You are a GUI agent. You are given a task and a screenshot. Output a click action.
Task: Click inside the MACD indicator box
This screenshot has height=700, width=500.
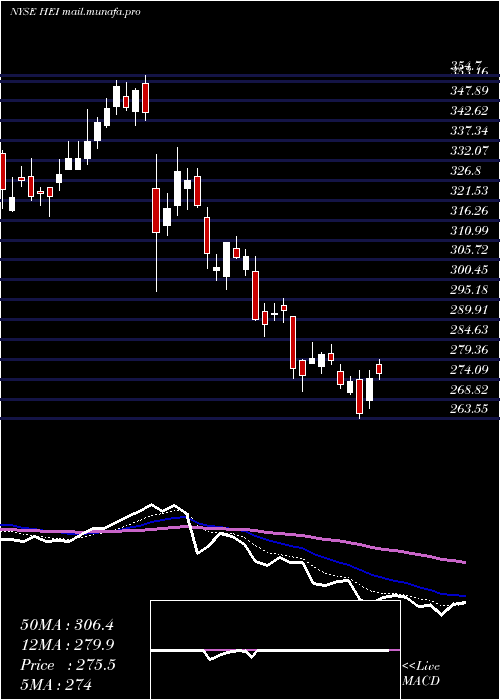click(x=275, y=650)
